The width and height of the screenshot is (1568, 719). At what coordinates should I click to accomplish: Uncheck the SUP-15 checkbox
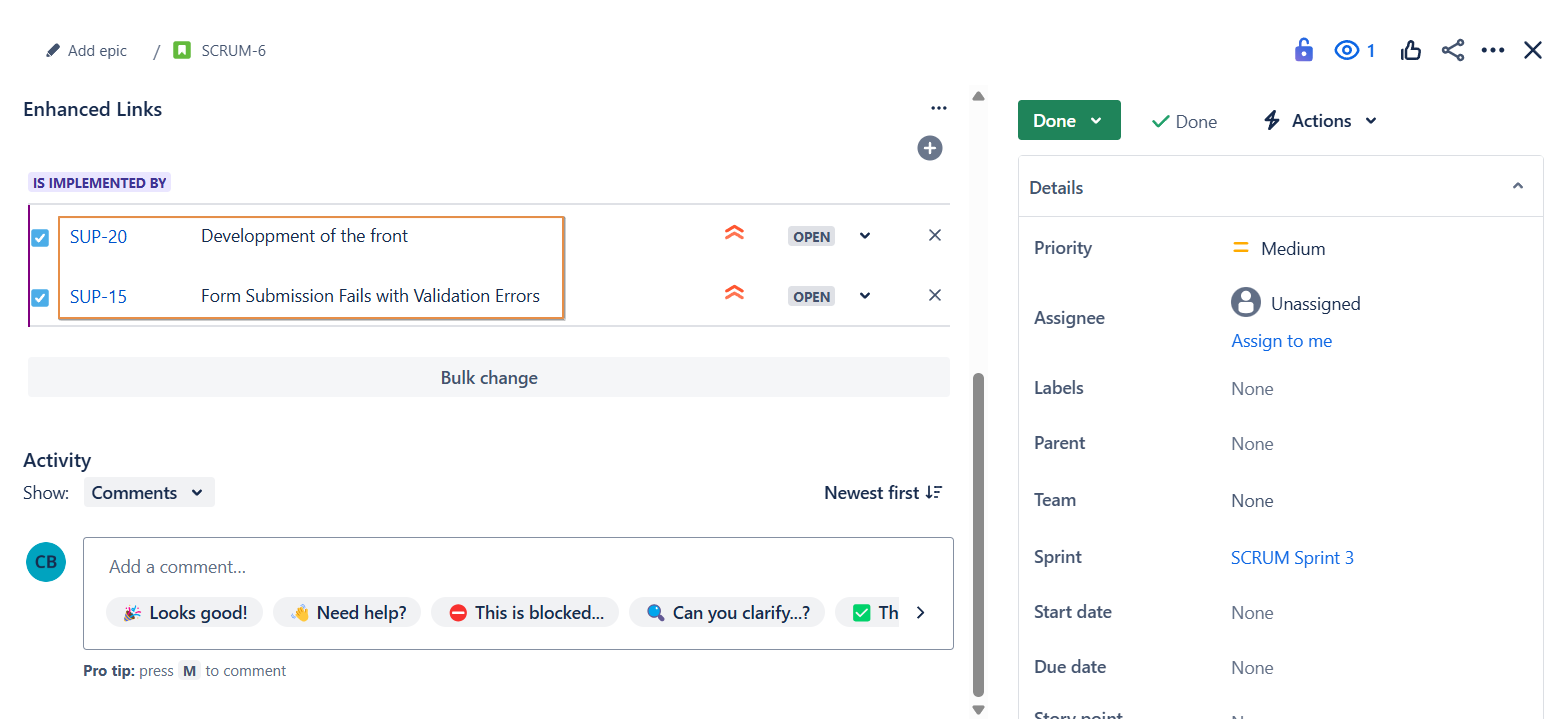click(x=40, y=297)
